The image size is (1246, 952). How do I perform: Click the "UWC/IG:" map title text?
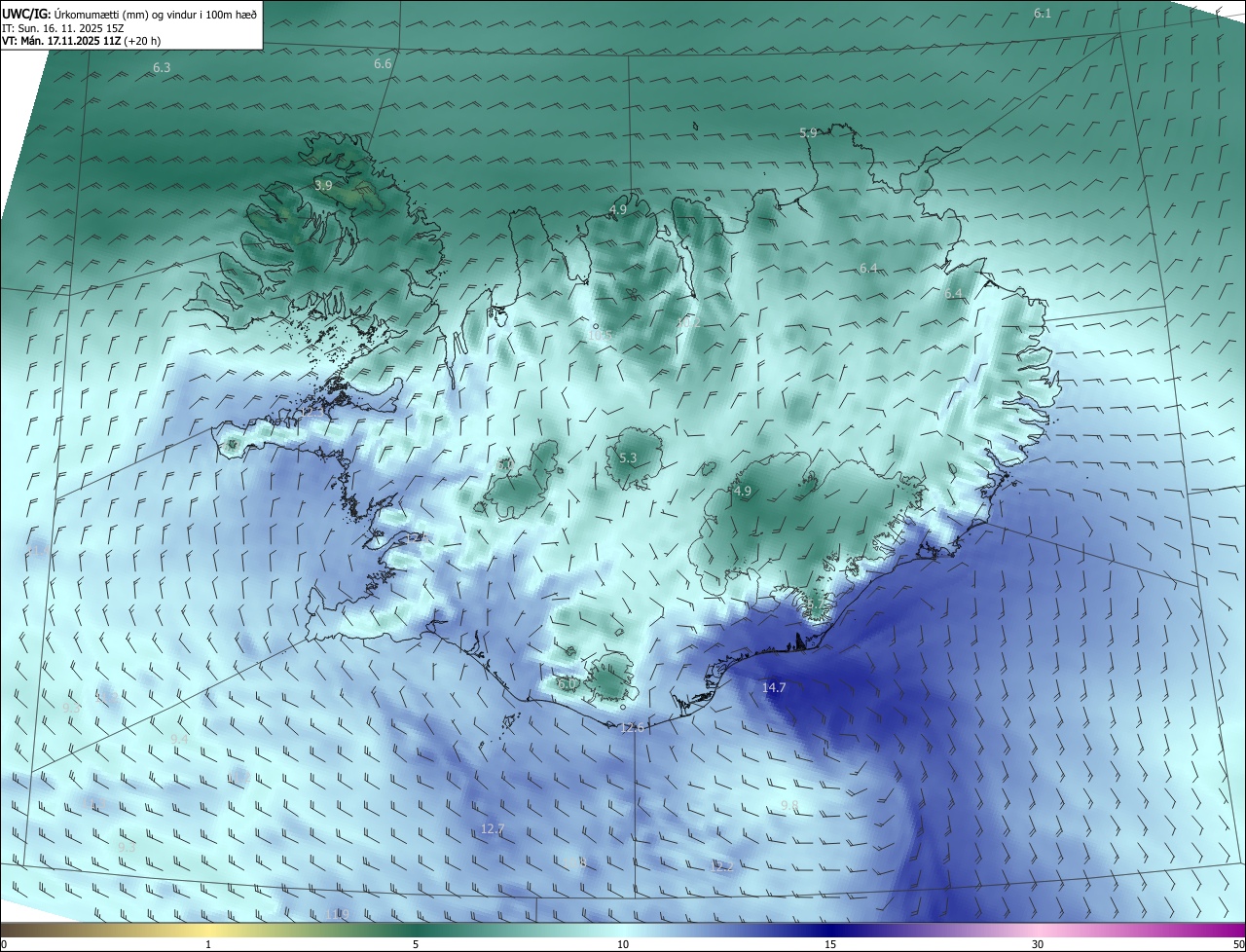(x=26, y=14)
